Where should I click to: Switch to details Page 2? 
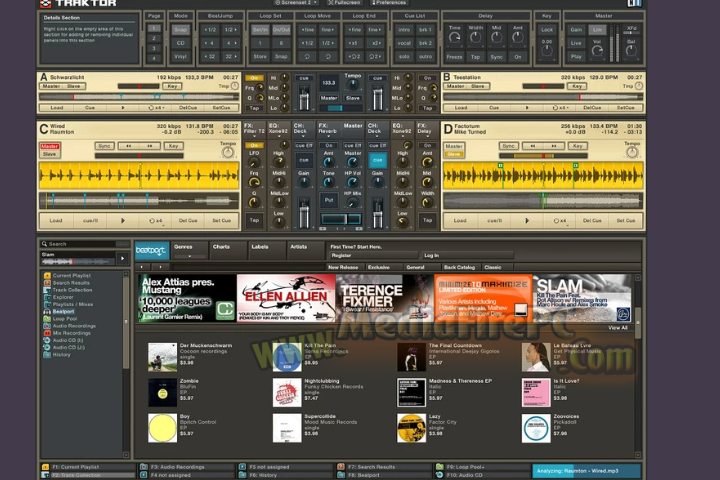coord(154,38)
